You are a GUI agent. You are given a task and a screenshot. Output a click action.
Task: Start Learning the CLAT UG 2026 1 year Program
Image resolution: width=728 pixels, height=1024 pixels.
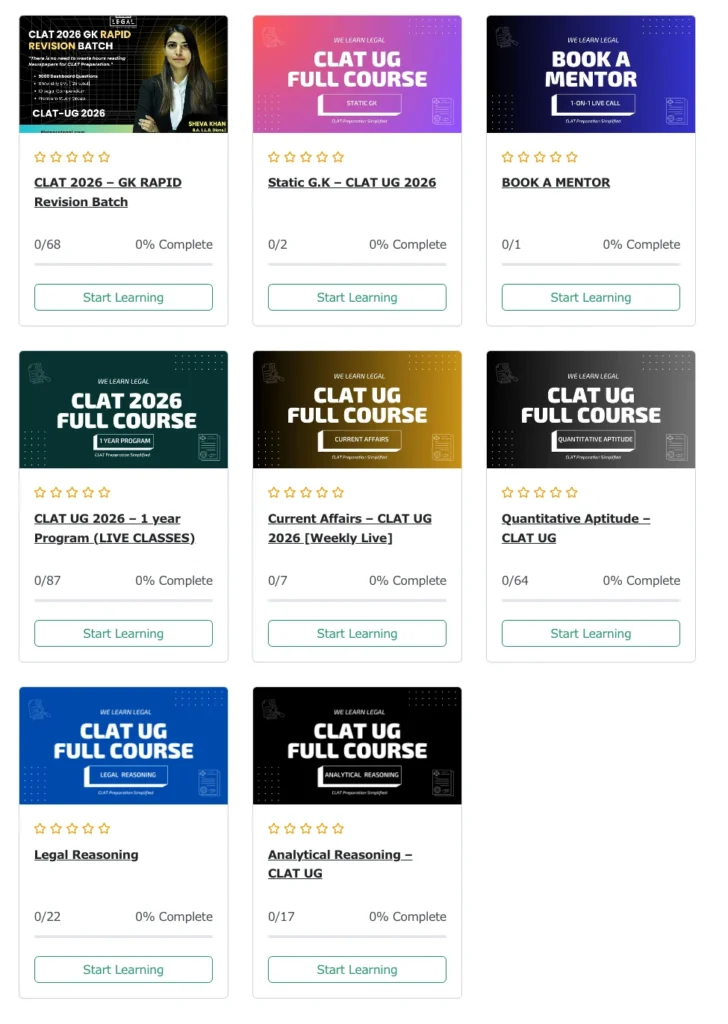(123, 633)
